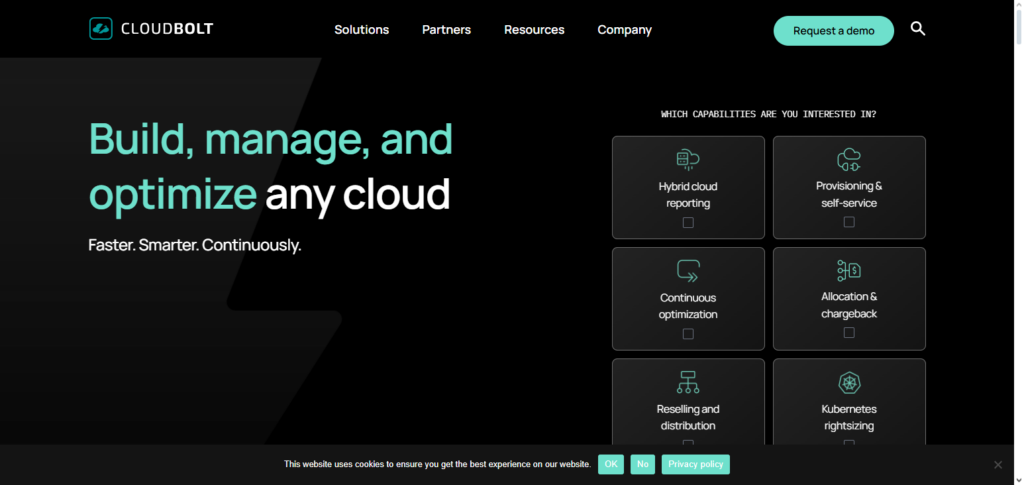1024x485 pixels.
Task: Expand the Solutions menu
Action: [361, 30]
